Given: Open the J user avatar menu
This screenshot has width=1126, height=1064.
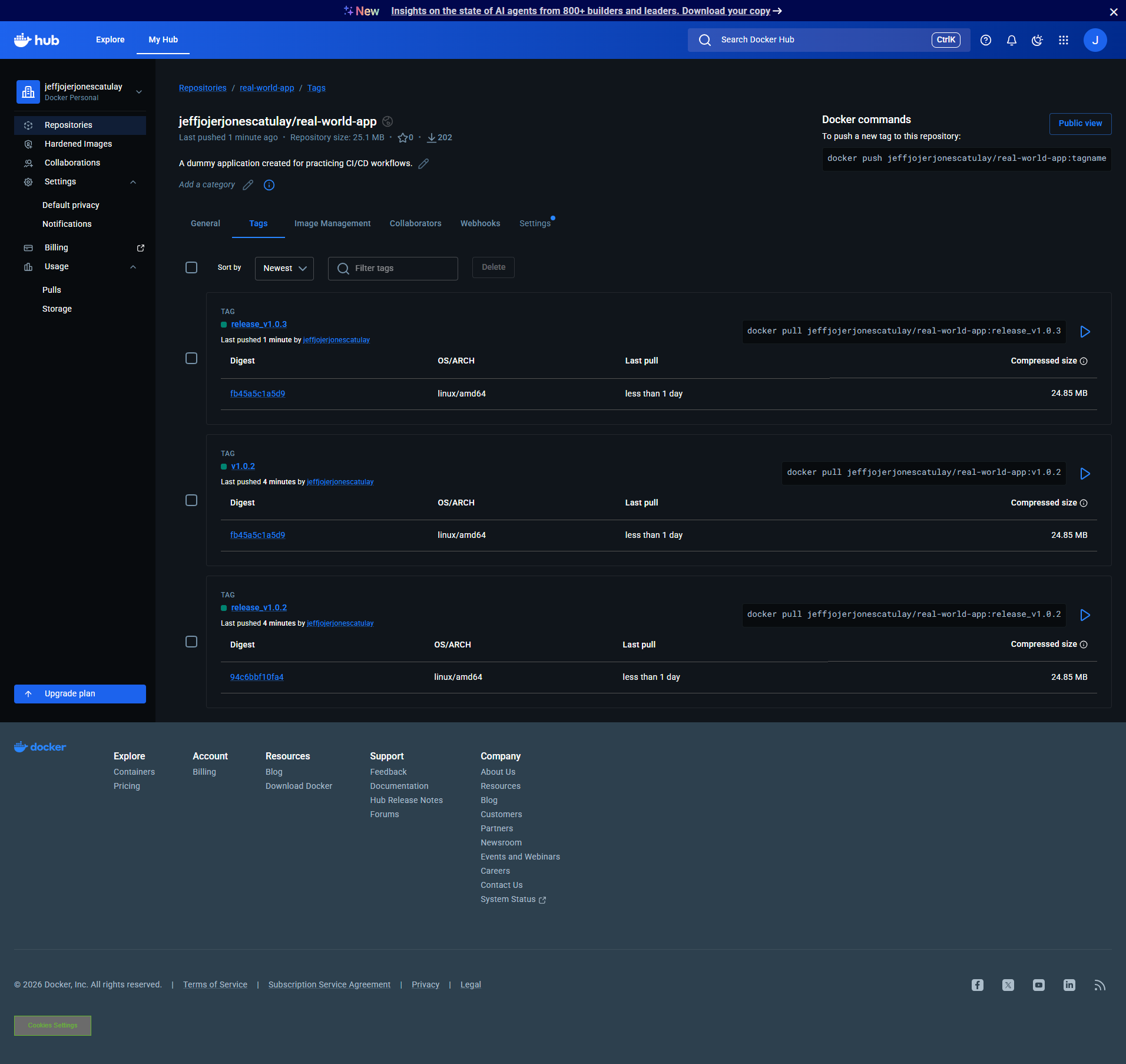Looking at the screenshot, I should pos(1095,40).
